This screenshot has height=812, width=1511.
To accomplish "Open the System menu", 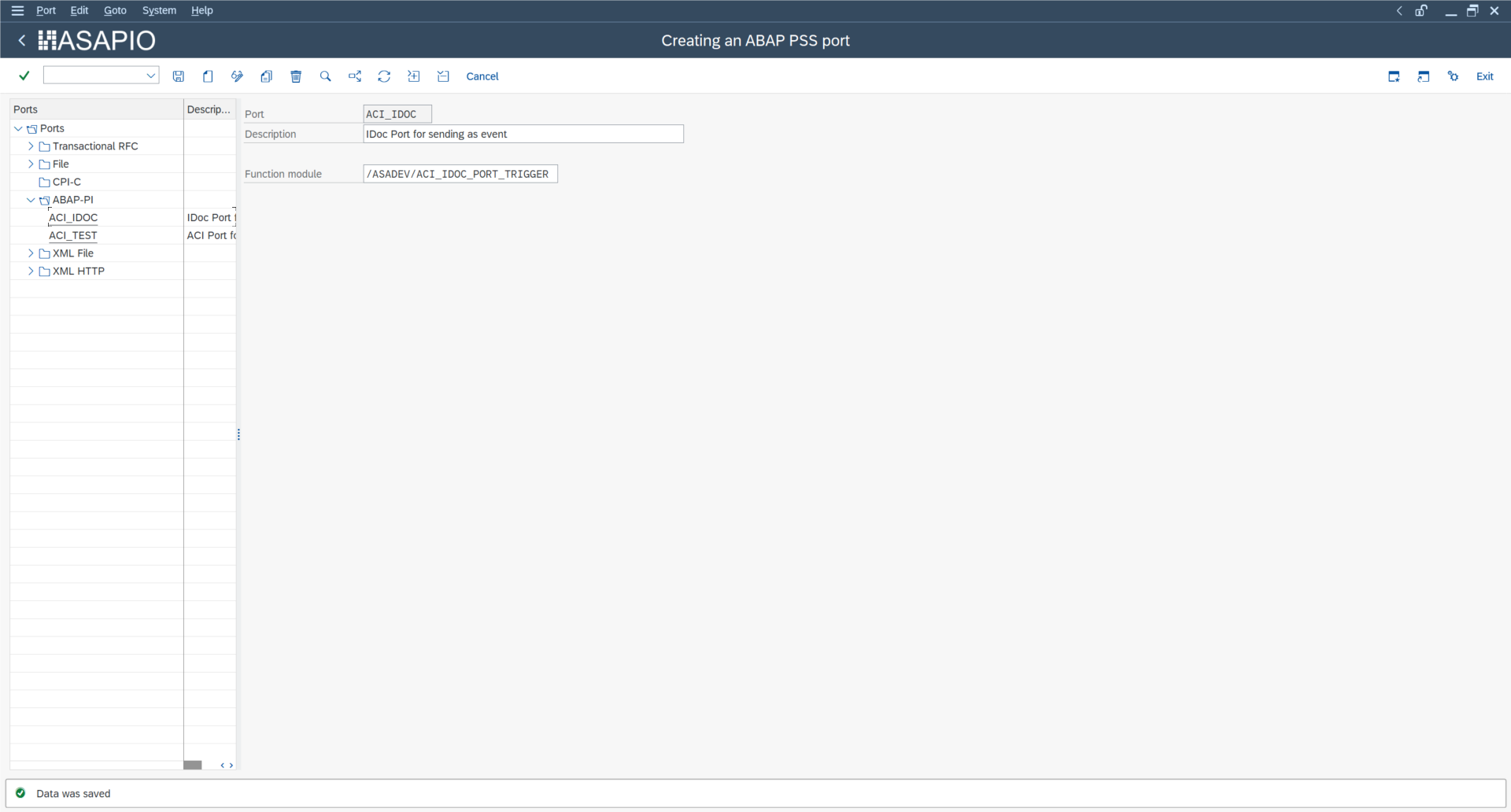I will [159, 10].
